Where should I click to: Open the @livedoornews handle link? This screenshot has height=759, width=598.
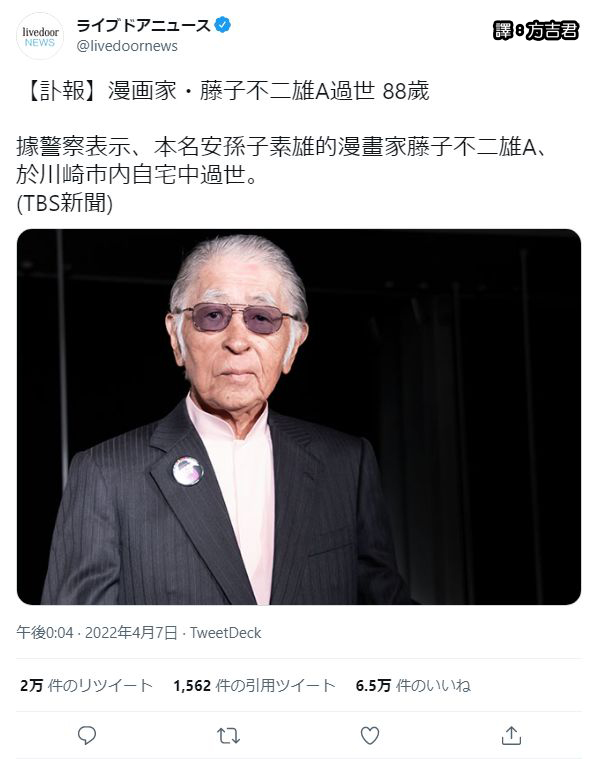pos(127,46)
